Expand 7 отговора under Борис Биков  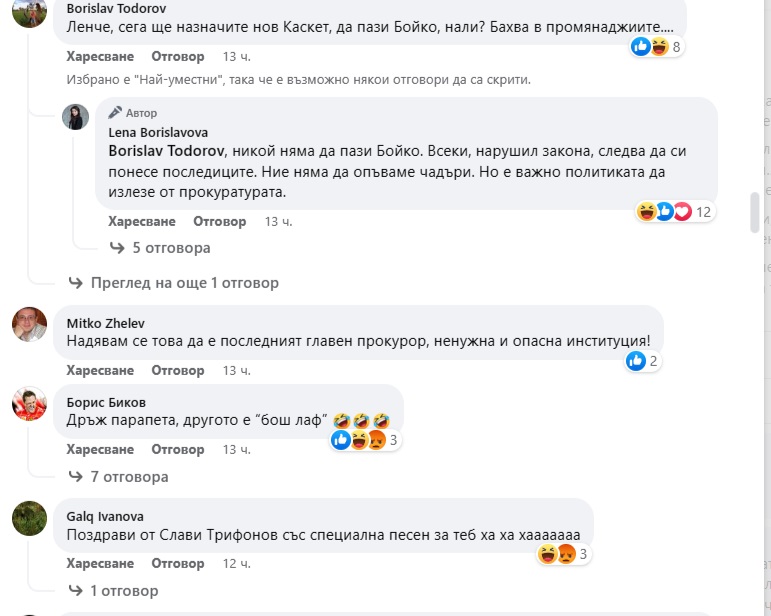click(x=128, y=477)
